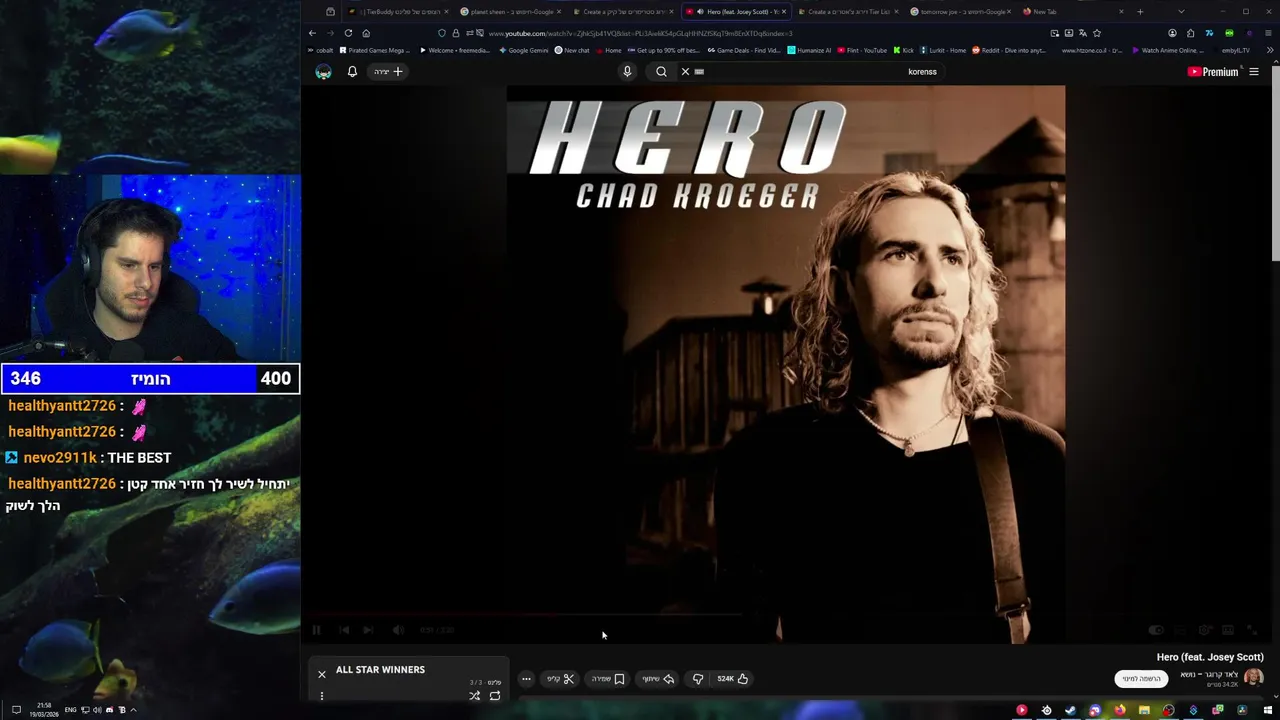Open the Reddit bookmark
This screenshot has height=720, width=1280.
point(1009,50)
